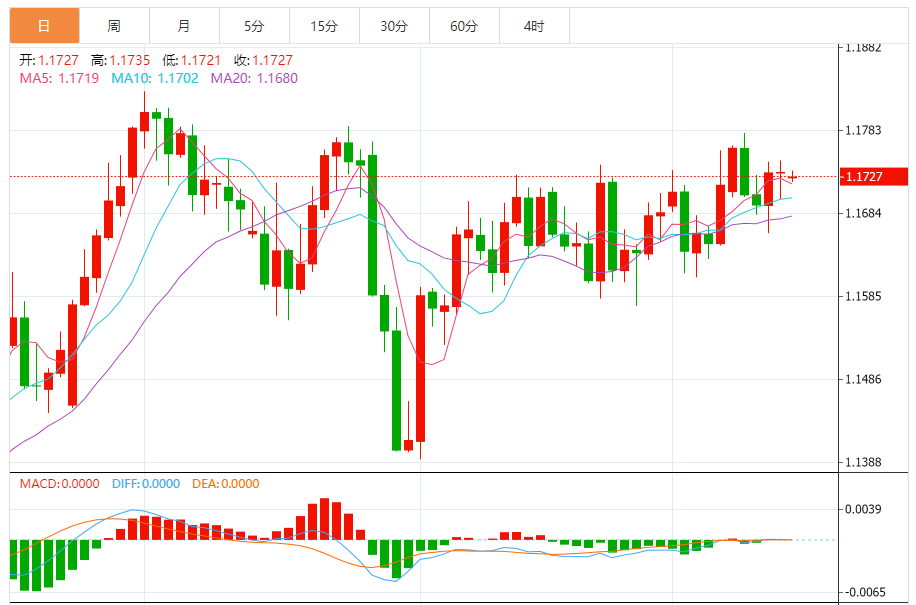Click the 高:1.1735 high price value
This screenshot has width=916, height=605.
click(x=120, y=60)
